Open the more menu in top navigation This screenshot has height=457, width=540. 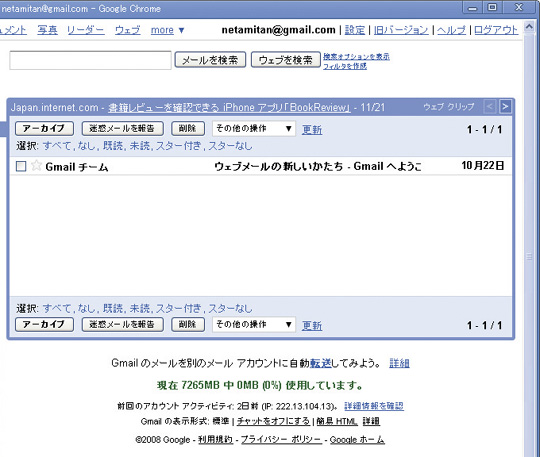tap(167, 30)
